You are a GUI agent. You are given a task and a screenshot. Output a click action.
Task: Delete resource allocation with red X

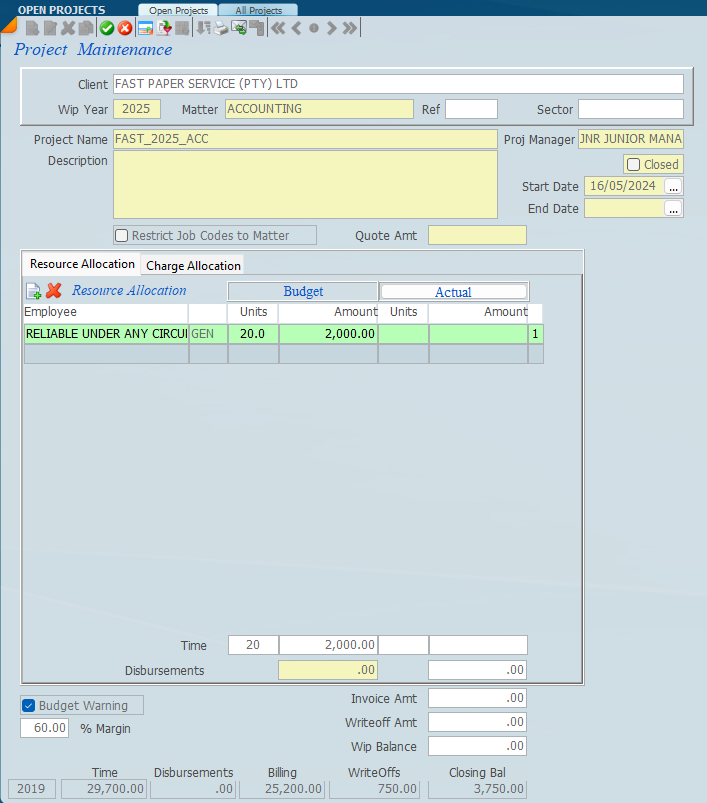54,291
